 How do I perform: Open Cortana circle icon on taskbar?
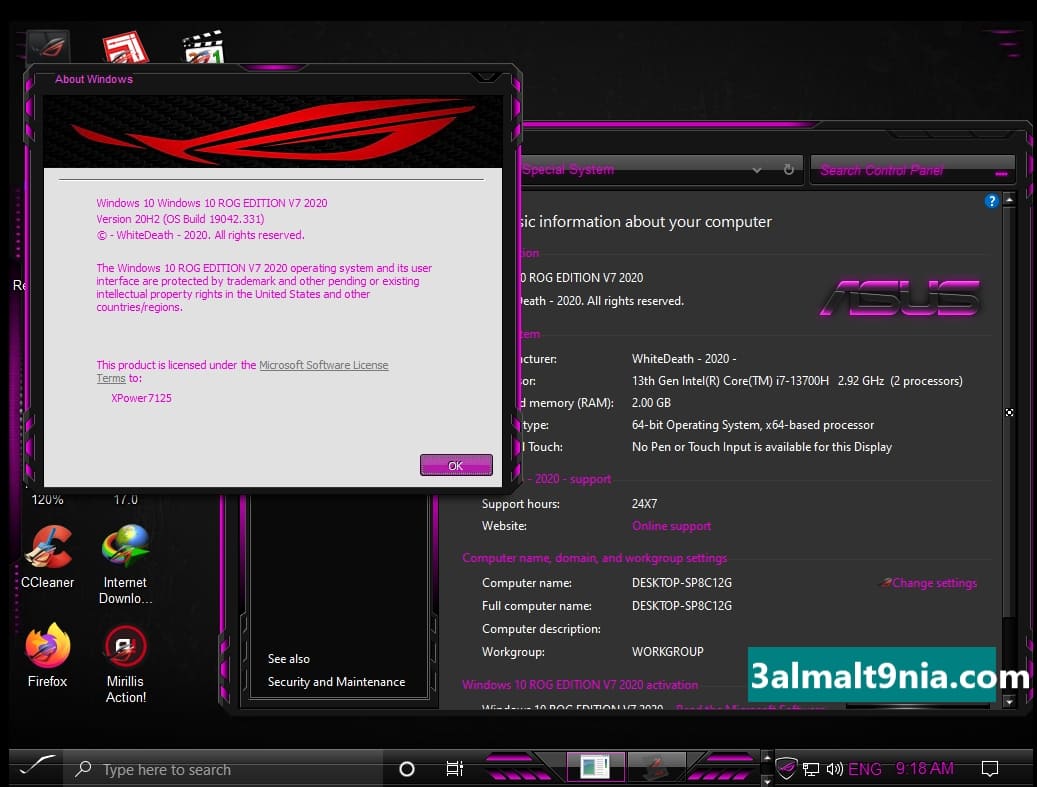click(407, 768)
